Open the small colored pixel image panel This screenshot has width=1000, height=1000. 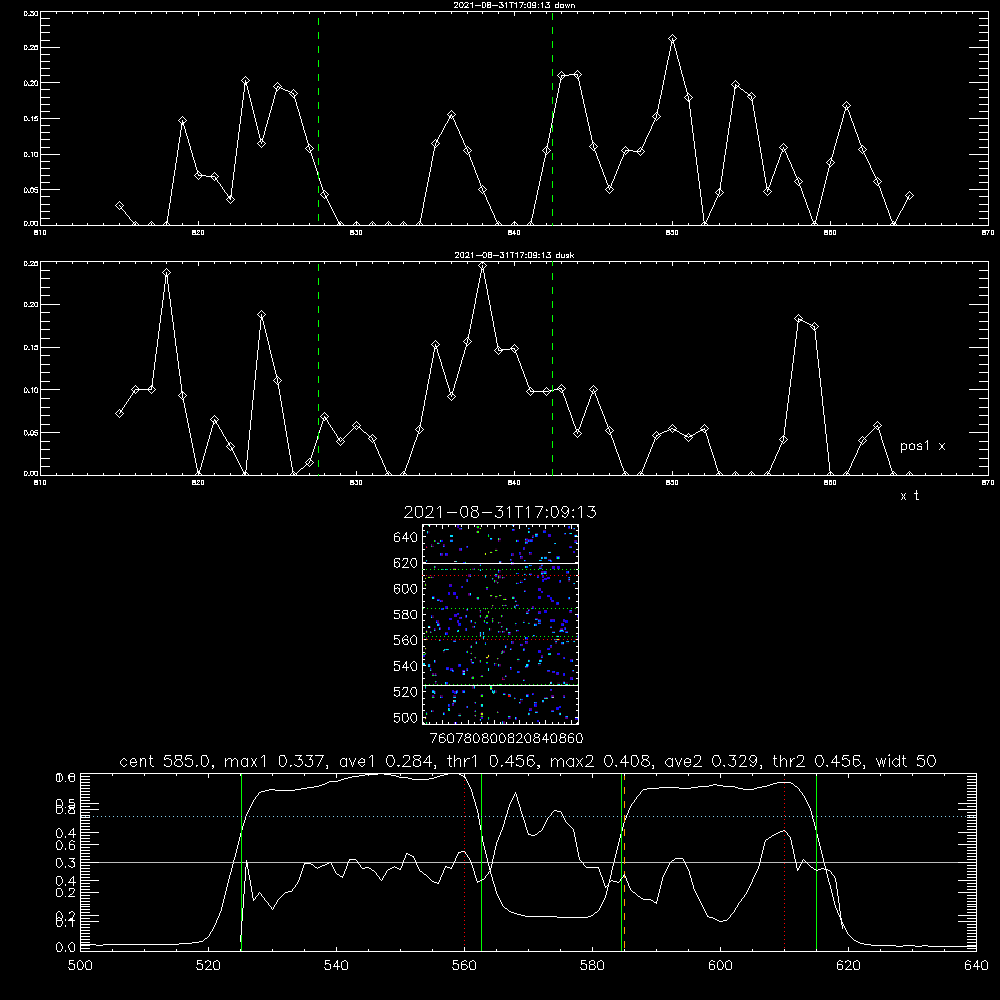500,624
